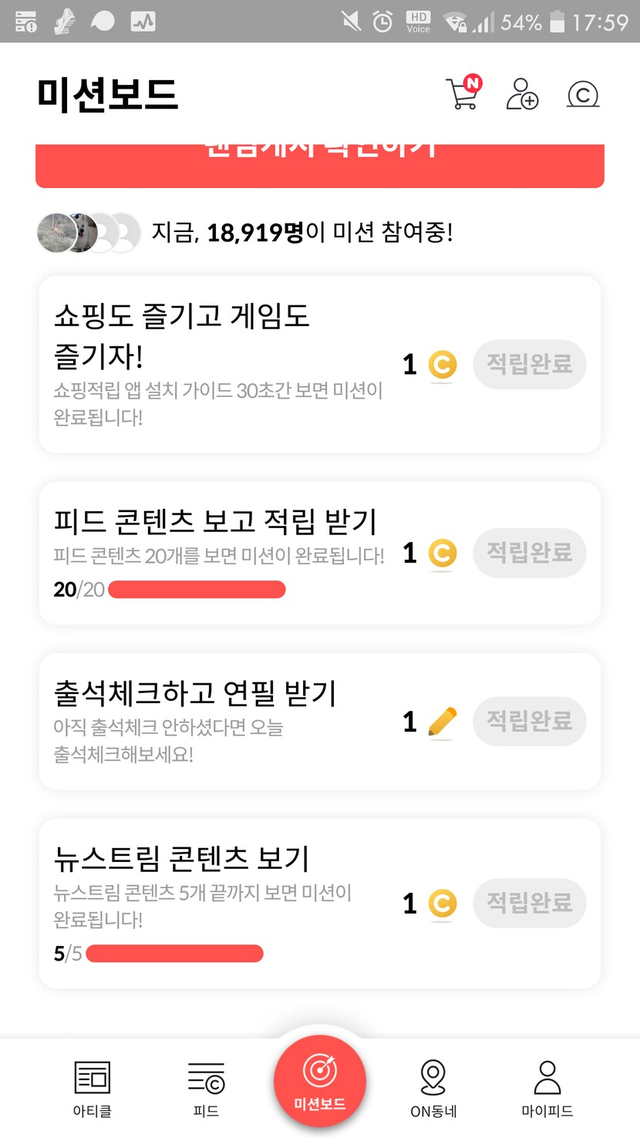Tap the add friend icon
The image size is (640, 1138).
(x=522, y=93)
